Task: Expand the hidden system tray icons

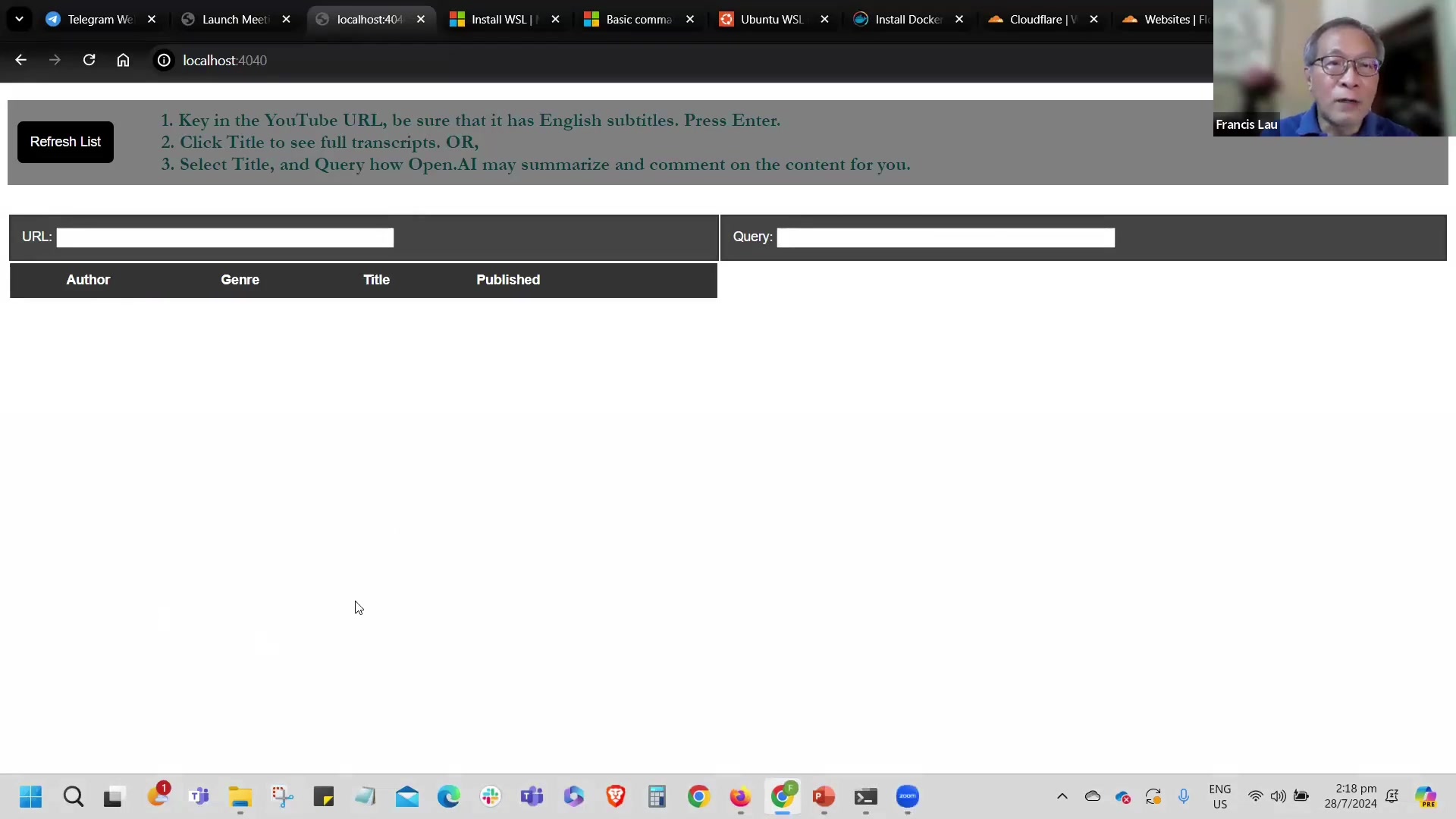Action: pos(1062,796)
